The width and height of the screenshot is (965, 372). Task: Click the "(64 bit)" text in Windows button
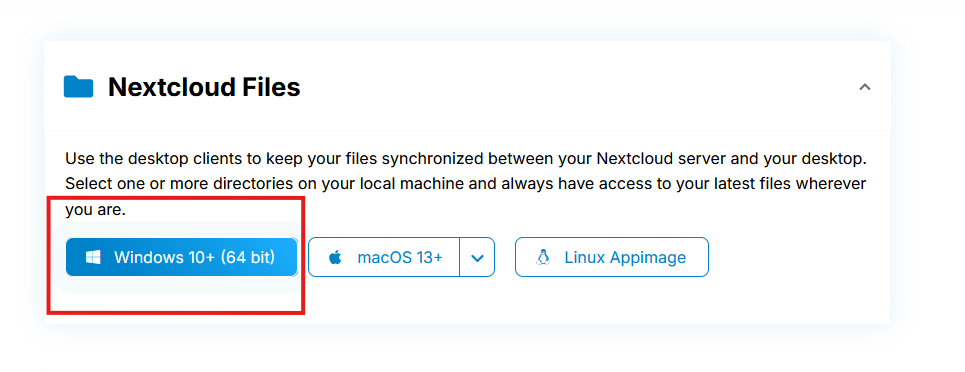coord(248,257)
